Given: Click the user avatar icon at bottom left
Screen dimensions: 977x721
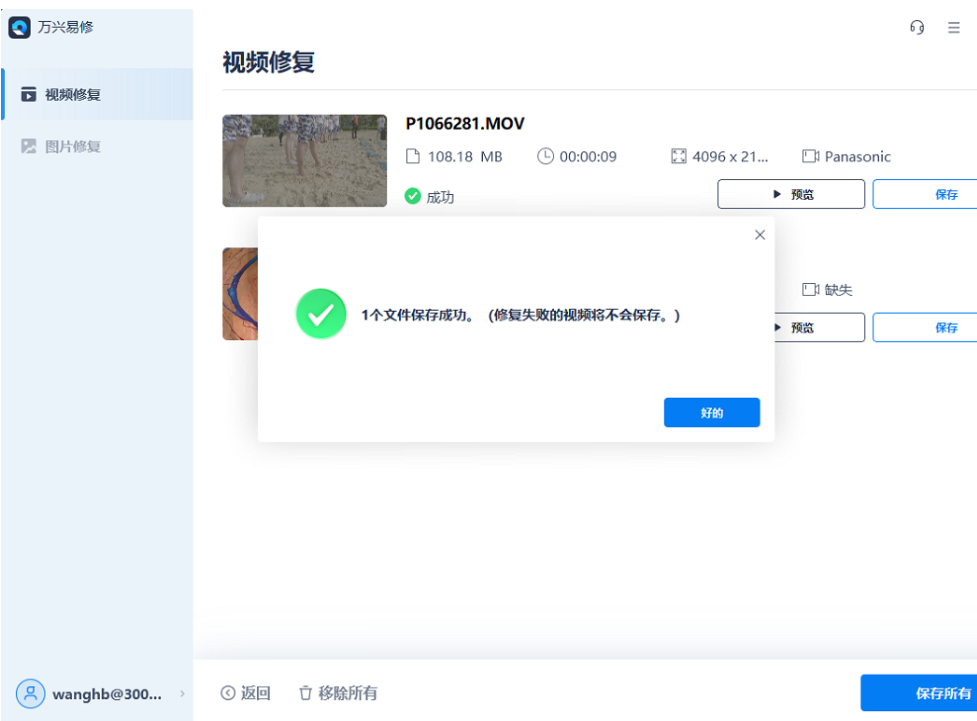Looking at the screenshot, I should (x=31, y=694).
